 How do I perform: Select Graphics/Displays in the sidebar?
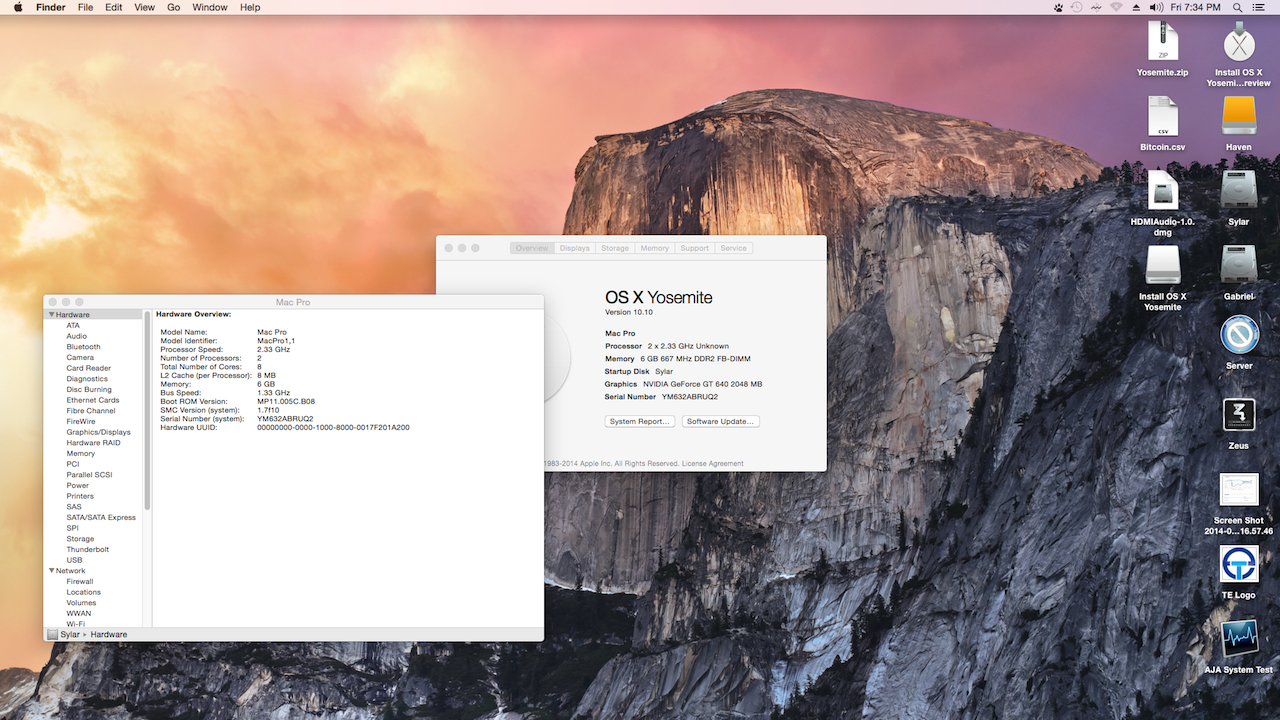pyautogui.click(x=99, y=432)
